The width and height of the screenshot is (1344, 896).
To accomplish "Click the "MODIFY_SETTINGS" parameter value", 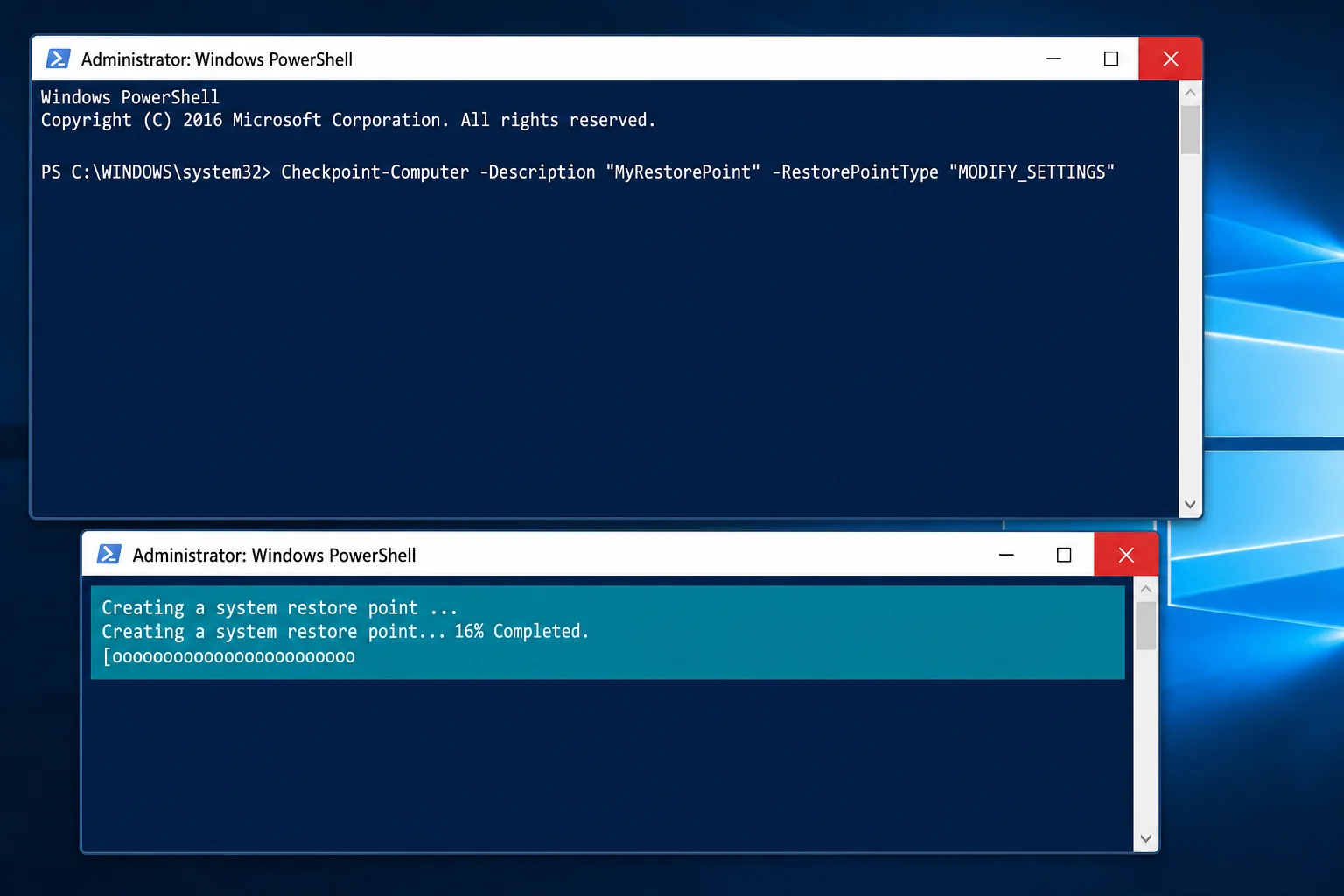I will [x=1032, y=172].
